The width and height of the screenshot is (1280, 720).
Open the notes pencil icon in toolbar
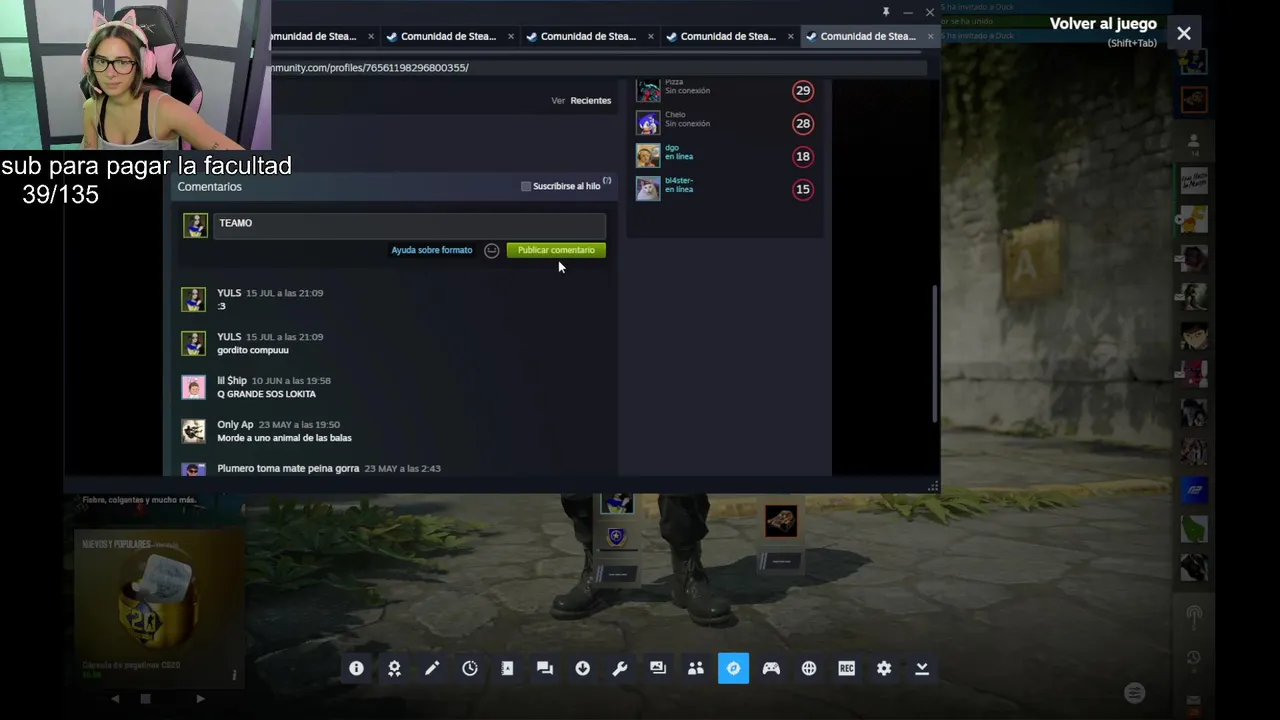pyautogui.click(x=432, y=668)
